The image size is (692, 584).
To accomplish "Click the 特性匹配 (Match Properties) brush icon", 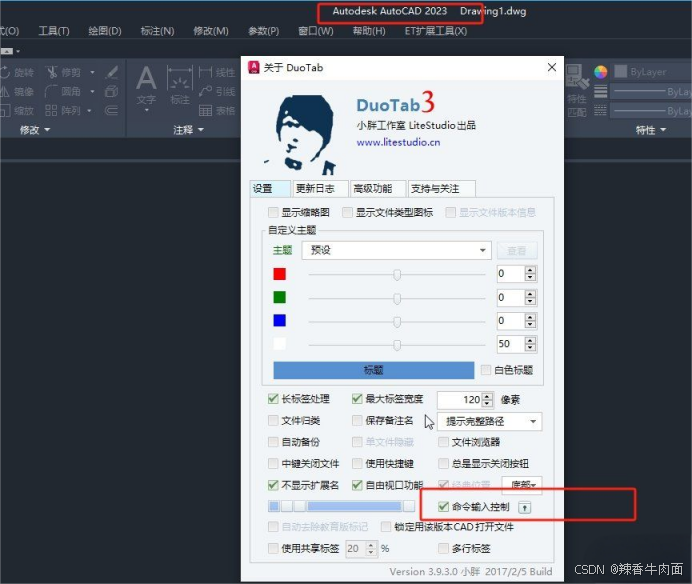I will click(x=577, y=90).
